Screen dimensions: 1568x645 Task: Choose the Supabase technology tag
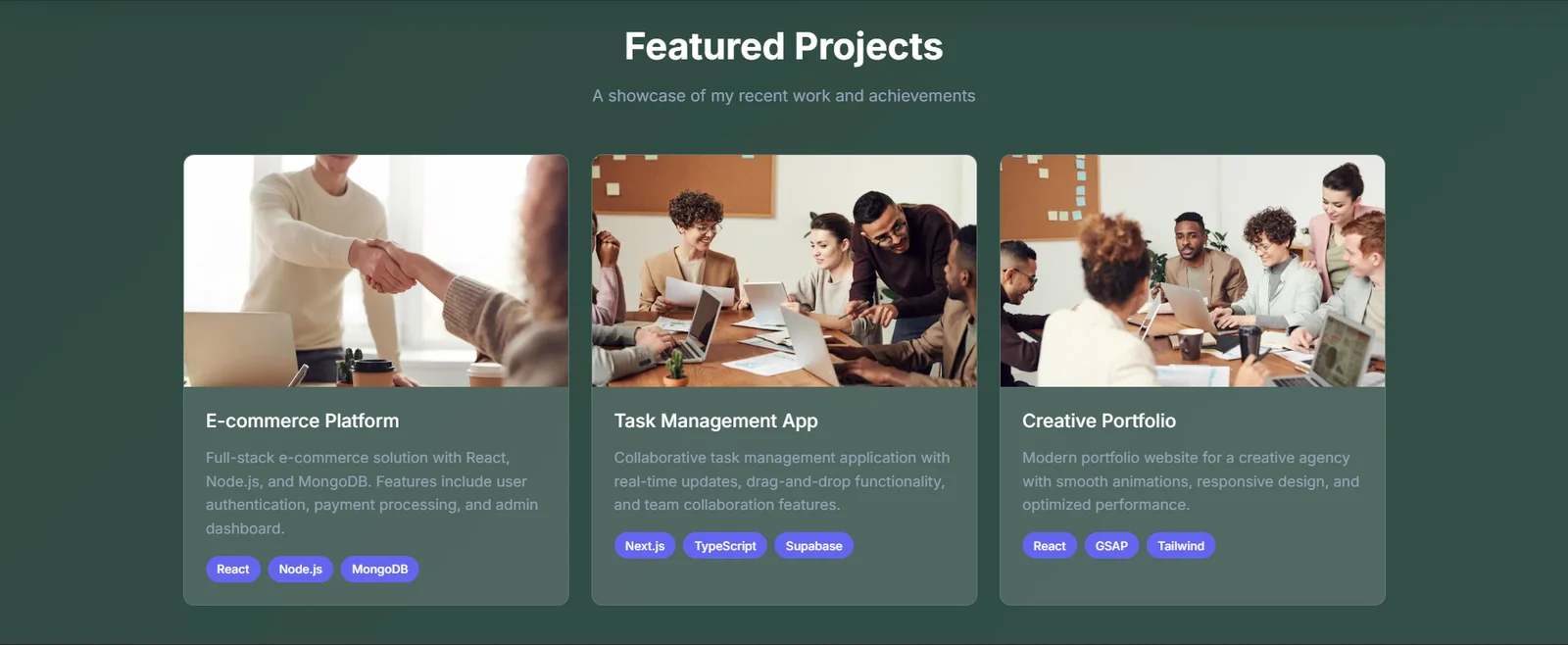[x=813, y=546]
